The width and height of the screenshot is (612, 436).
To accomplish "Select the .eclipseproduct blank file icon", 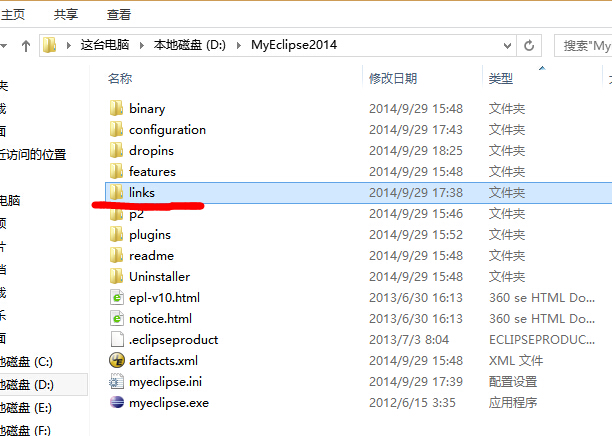I will [117, 340].
